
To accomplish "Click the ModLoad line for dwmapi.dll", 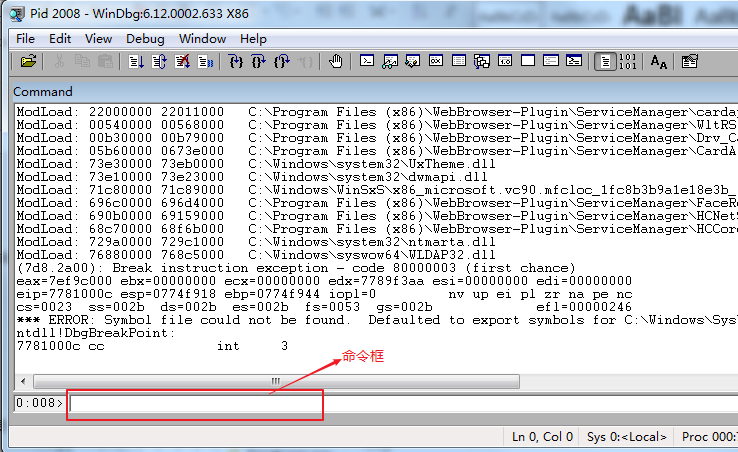I will 252,177.
